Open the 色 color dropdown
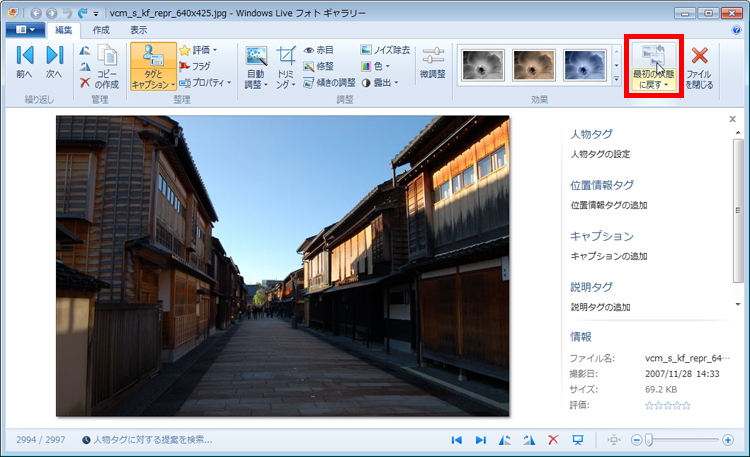Screen dimensions: 750x457 click(375, 66)
